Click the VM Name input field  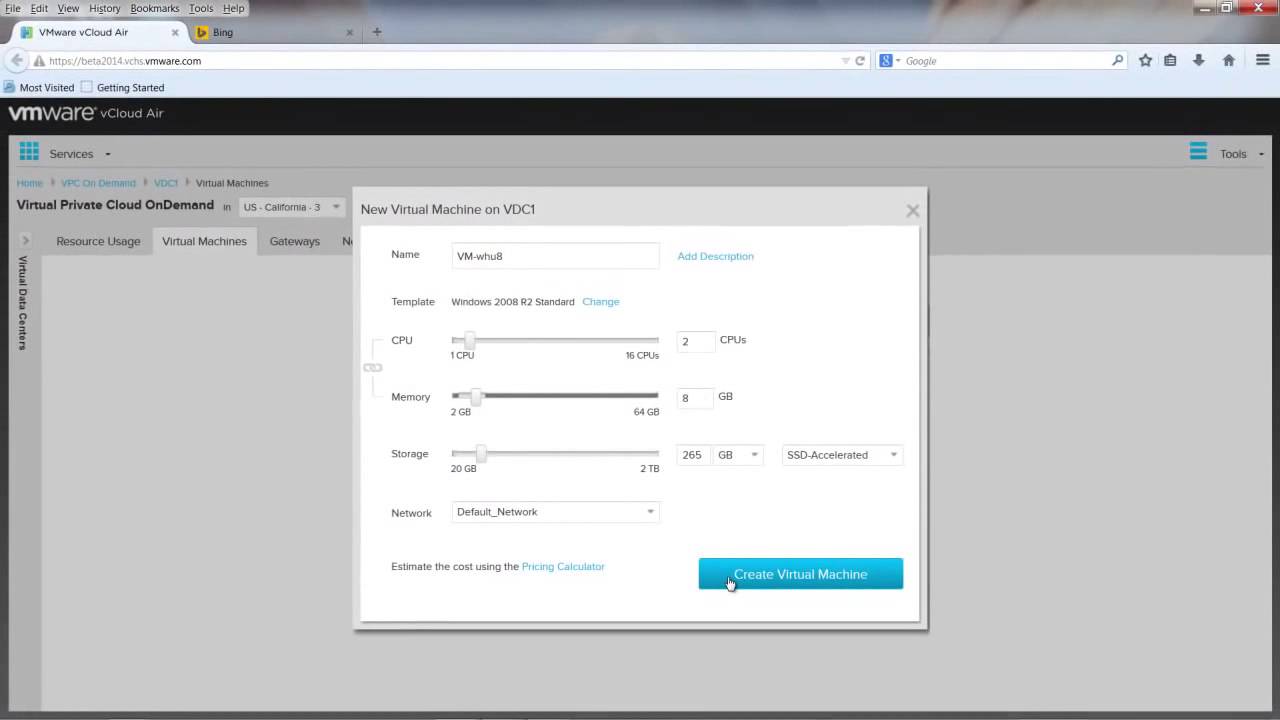pos(555,256)
